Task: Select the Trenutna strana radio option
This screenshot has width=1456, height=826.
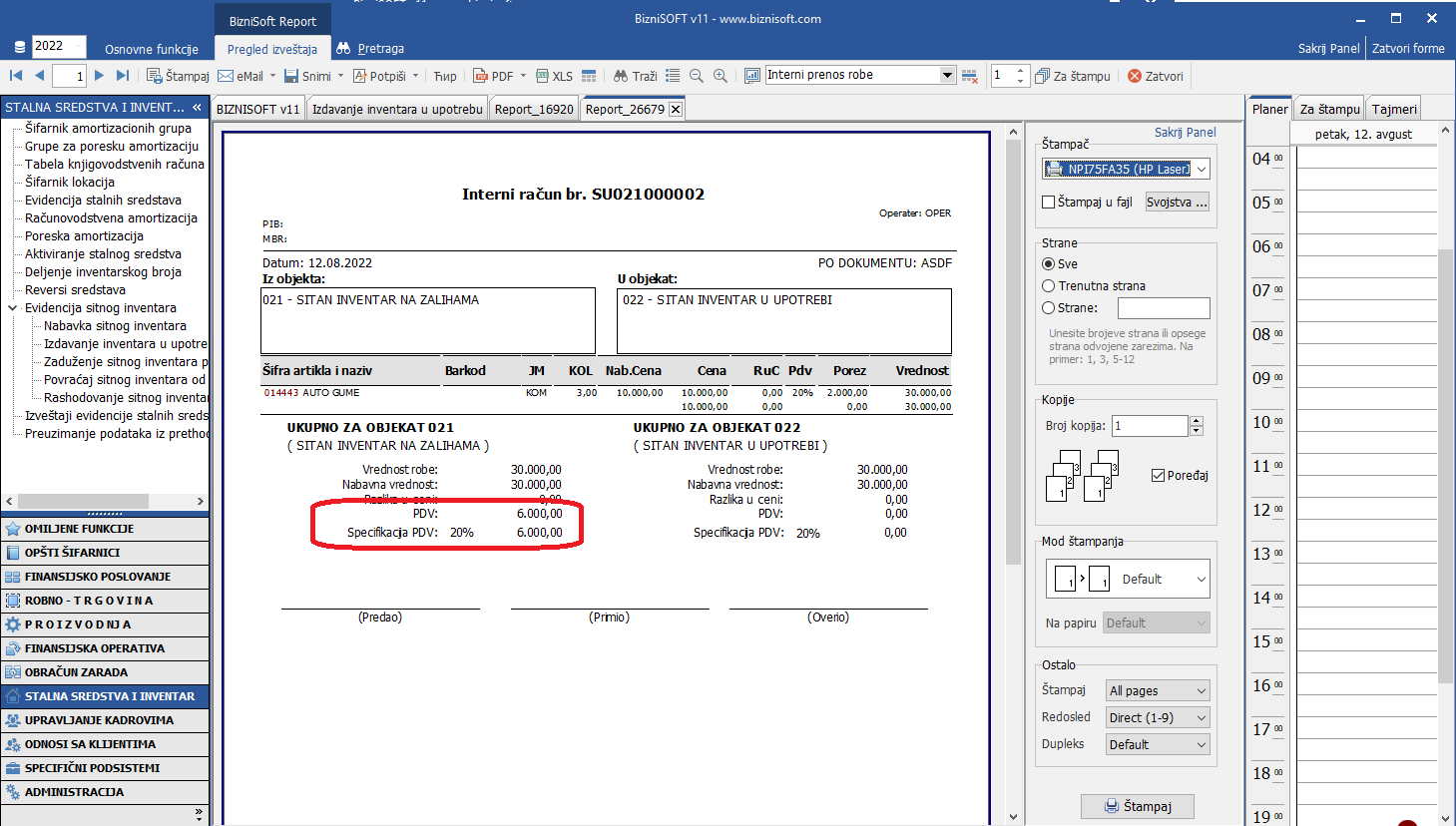Action: (x=1049, y=286)
